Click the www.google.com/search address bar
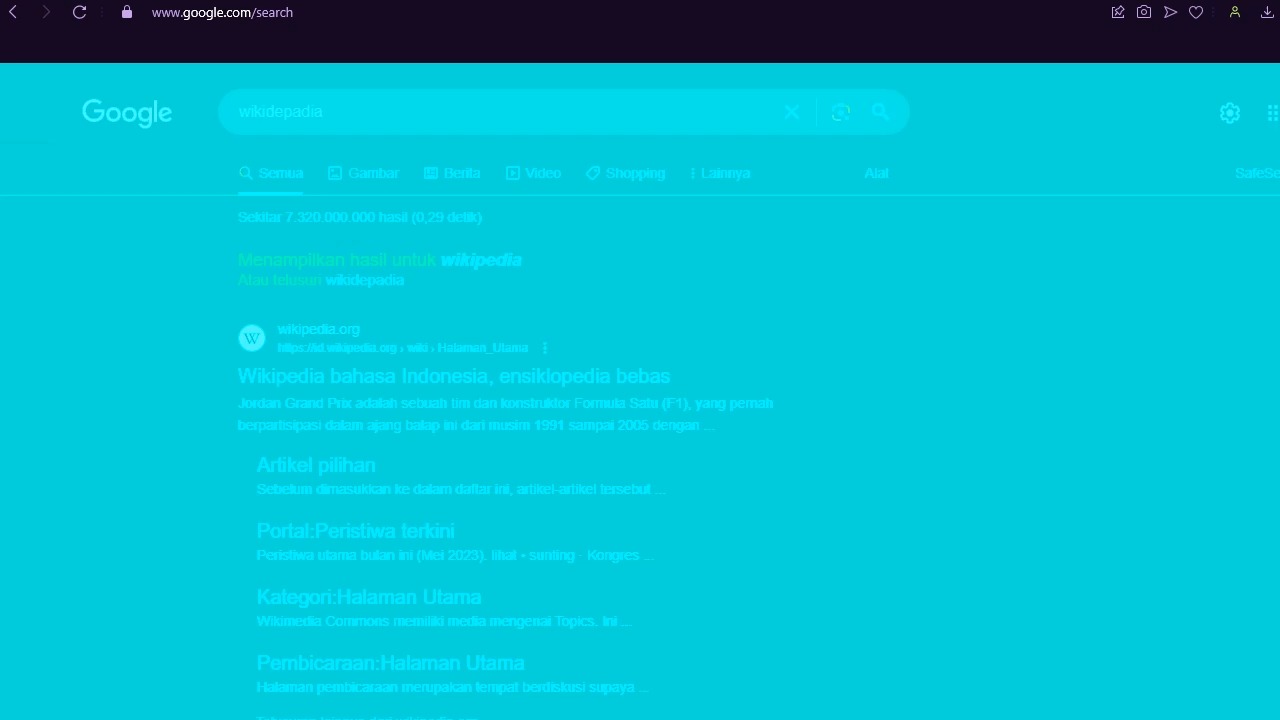1280x720 pixels. tap(222, 12)
